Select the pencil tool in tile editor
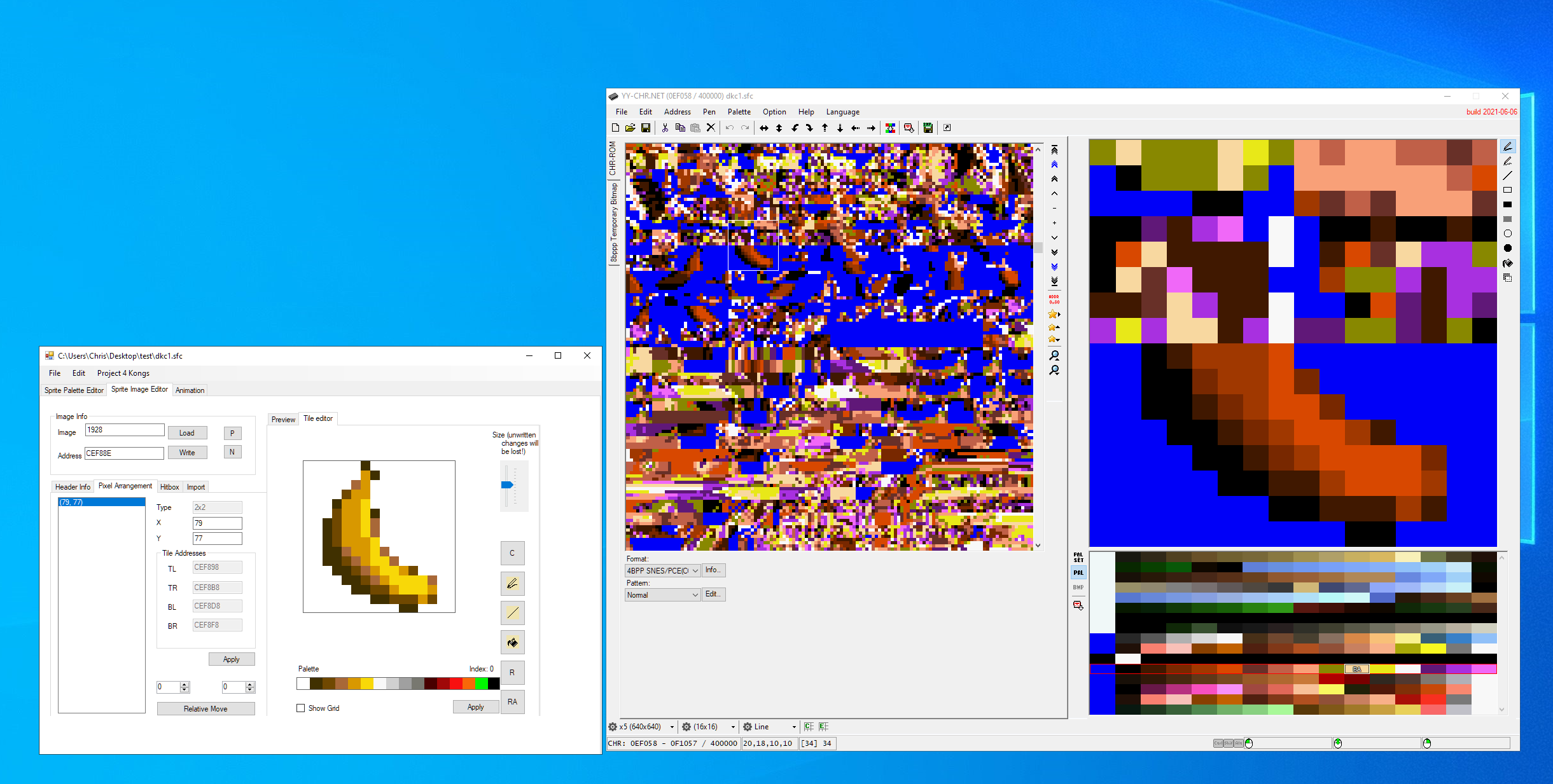The width and height of the screenshot is (1553, 784). coord(512,583)
